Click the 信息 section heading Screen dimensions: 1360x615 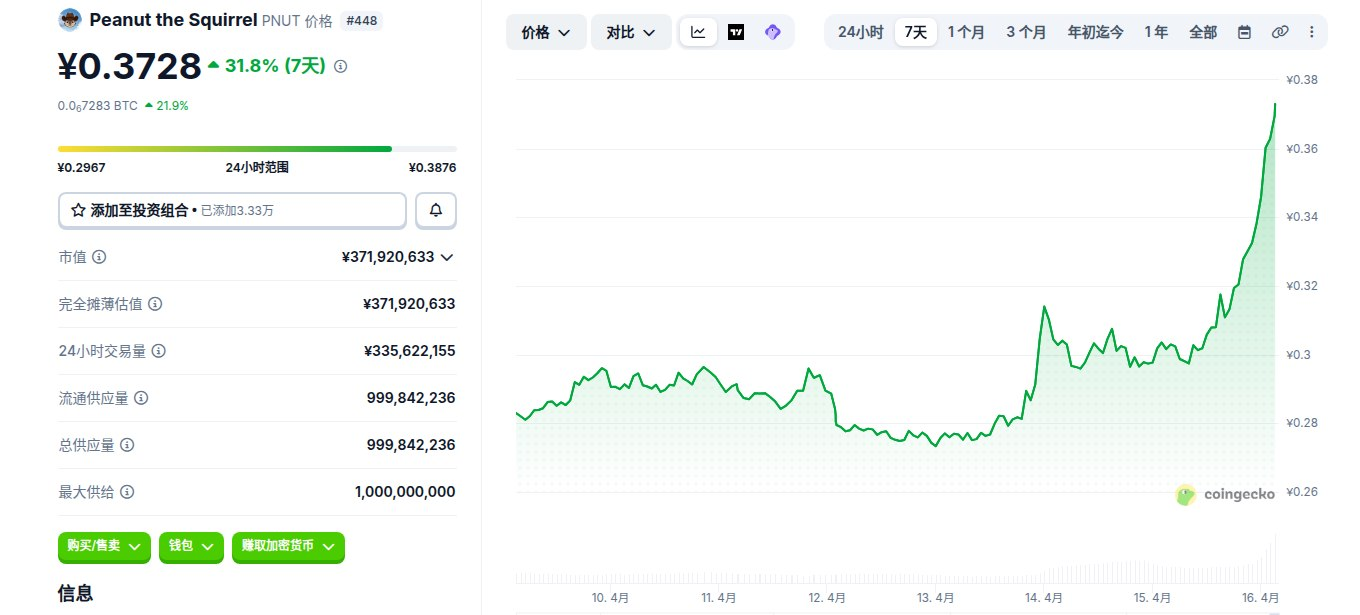point(76,593)
